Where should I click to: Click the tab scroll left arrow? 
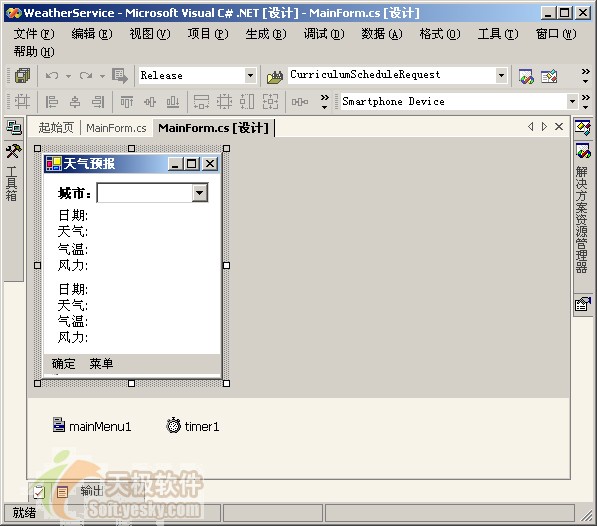click(x=530, y=127)
